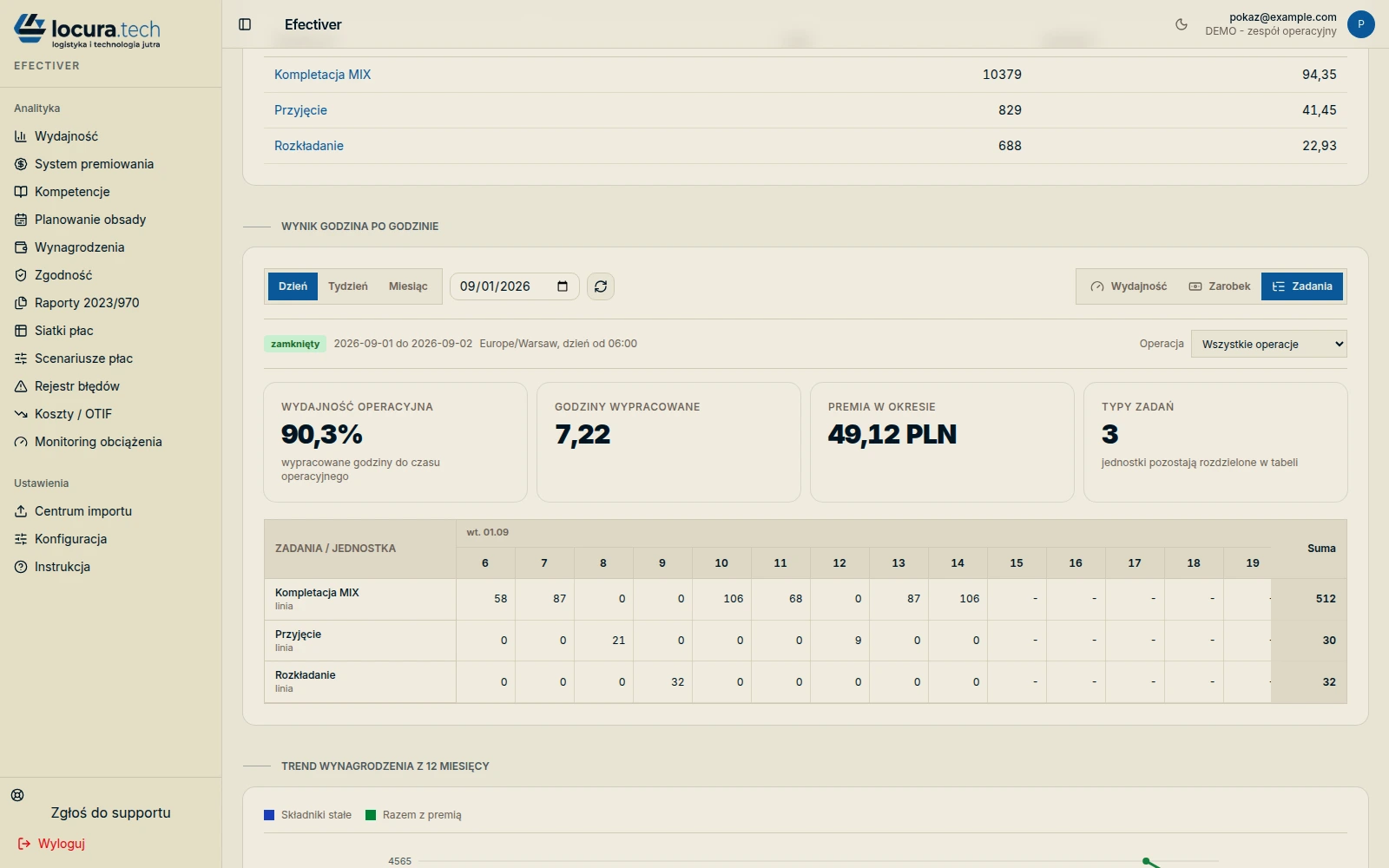Toggle Składniki stałe blue legend swatch
This screenshot has height=868, width=1389.
tap(269, 815)
